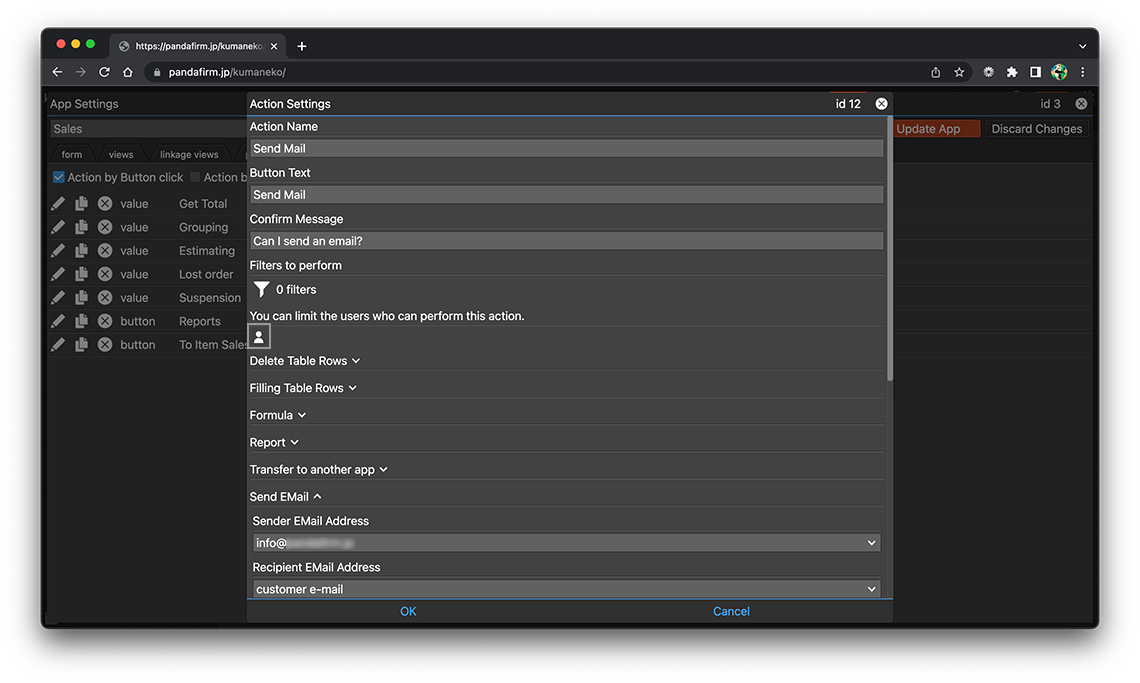Delete the Lost order action row
Viewport: 1140px width, 683px height.
point(105,274)
